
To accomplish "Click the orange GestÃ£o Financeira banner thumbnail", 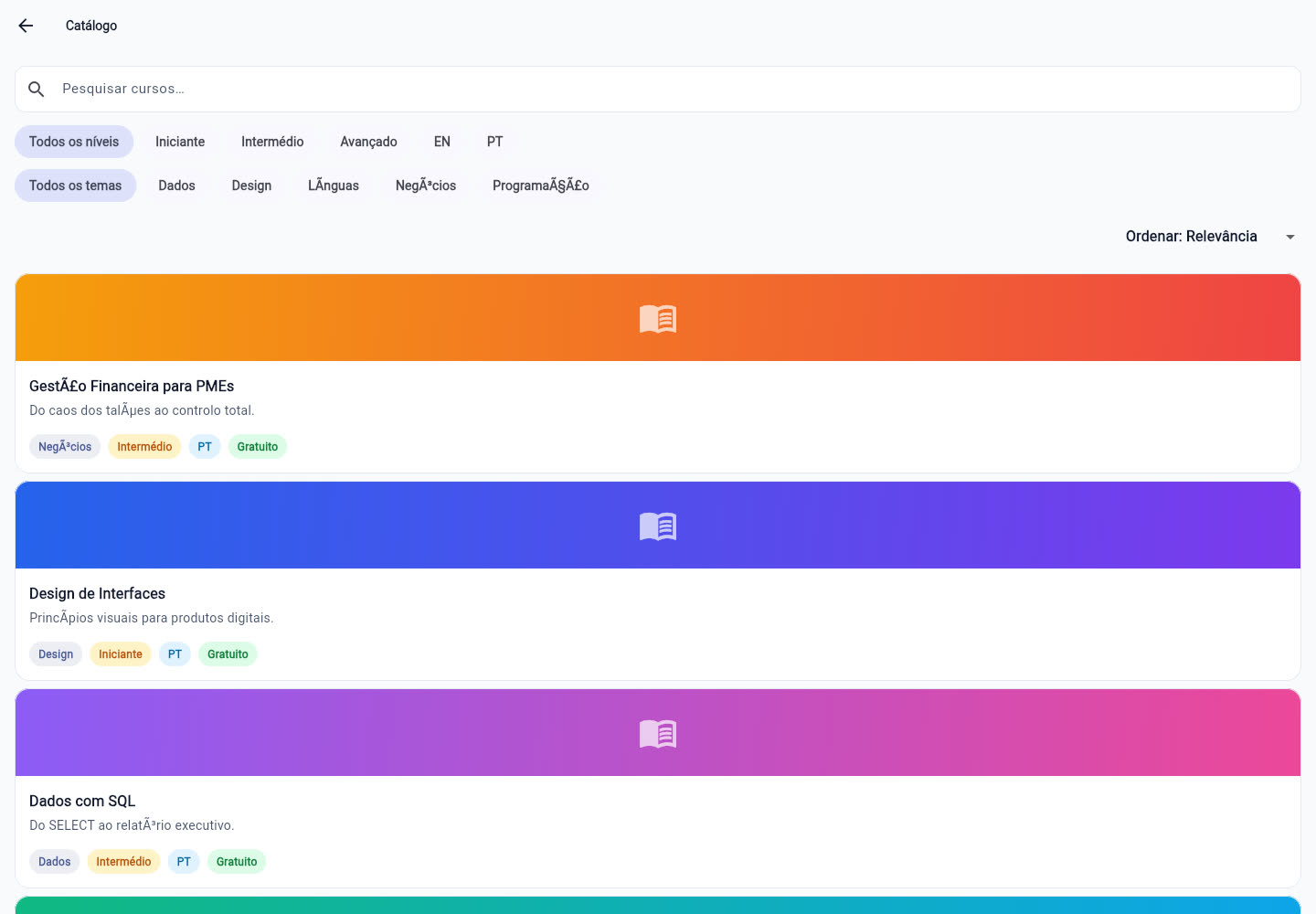I will tap(658, 318).
